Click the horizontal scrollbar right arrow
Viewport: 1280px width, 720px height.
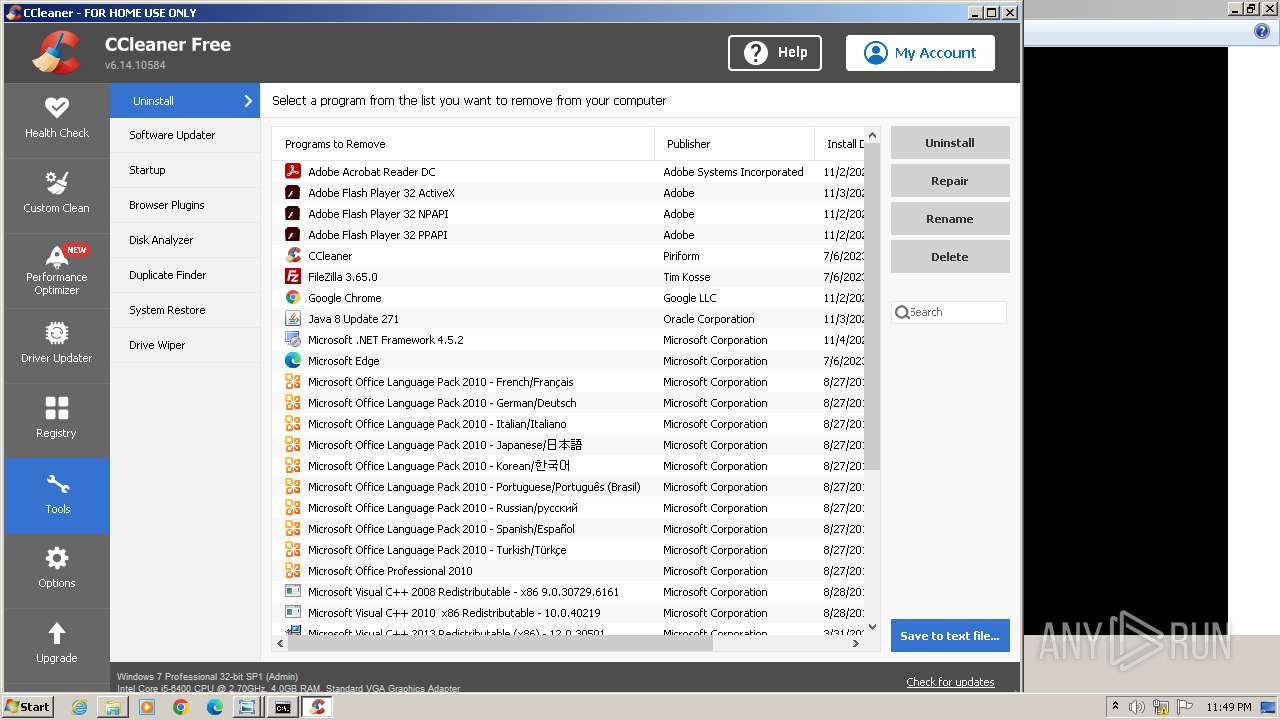coord(856,643)
